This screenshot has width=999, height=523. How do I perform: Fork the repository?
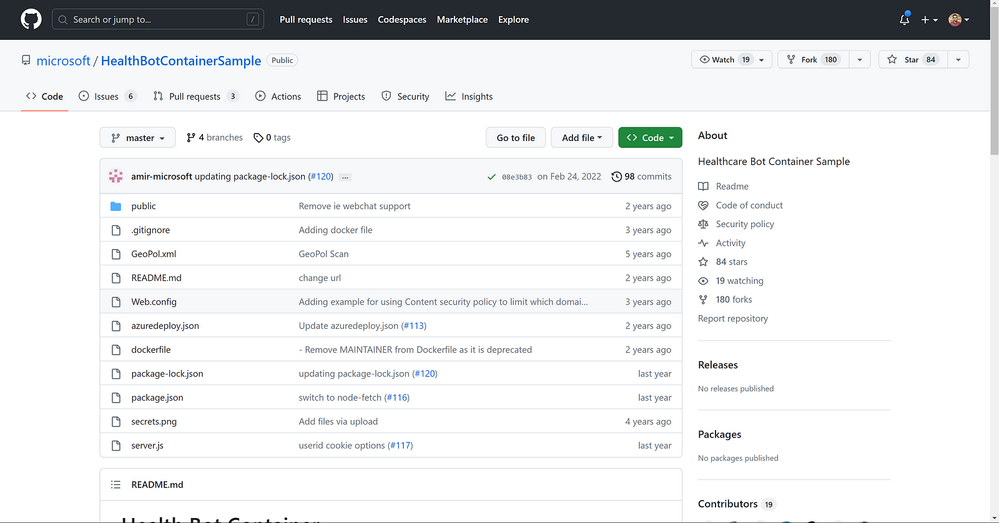[x=813, y=59]
